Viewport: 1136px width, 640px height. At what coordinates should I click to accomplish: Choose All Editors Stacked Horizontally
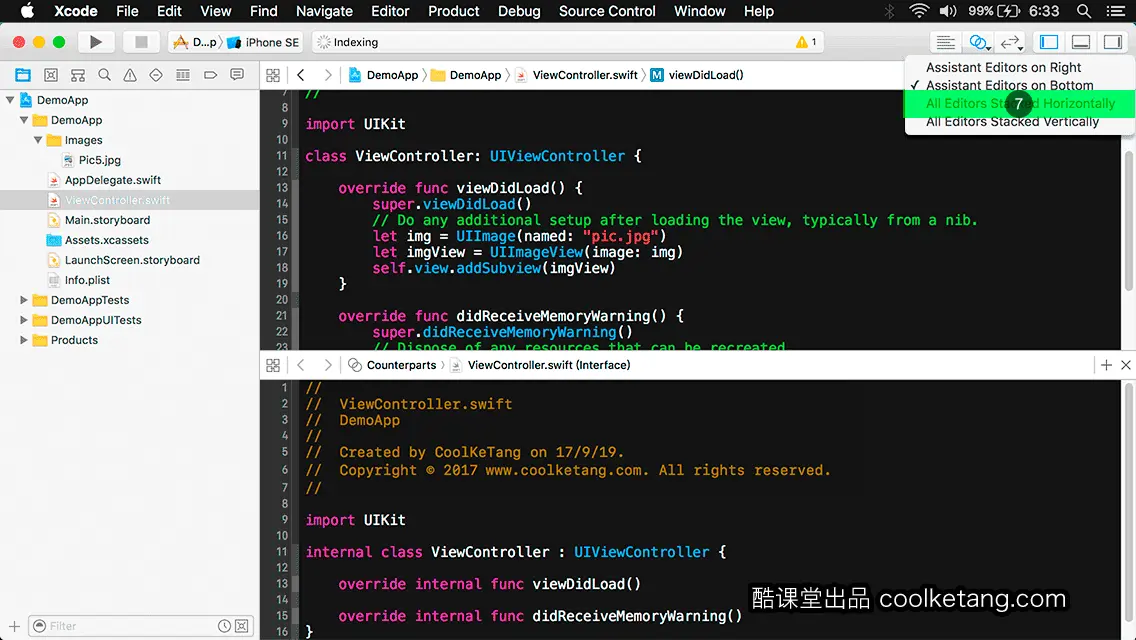pos(1020,104)
